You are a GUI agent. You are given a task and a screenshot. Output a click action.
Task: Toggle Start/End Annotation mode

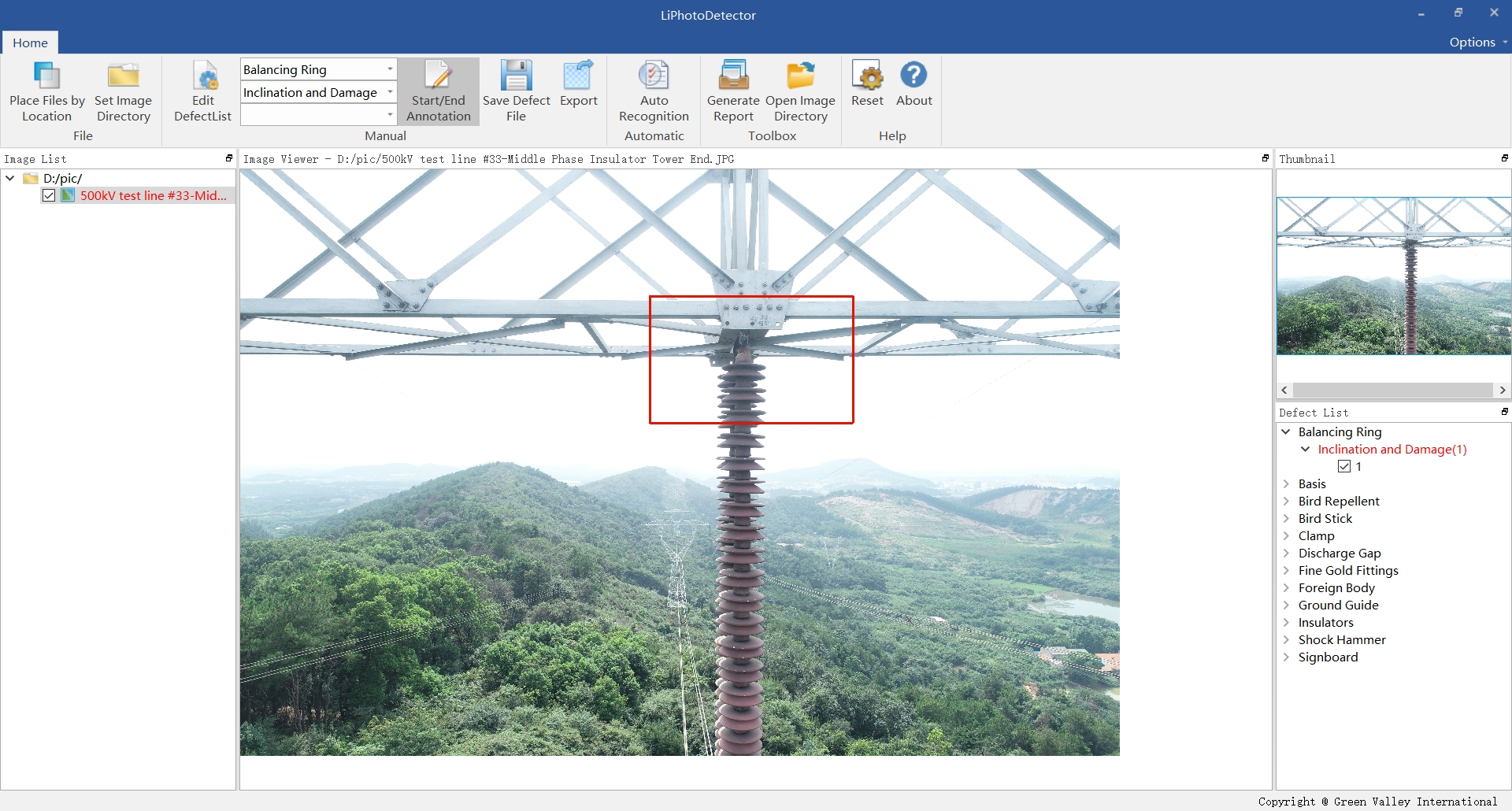pos(439,91)
